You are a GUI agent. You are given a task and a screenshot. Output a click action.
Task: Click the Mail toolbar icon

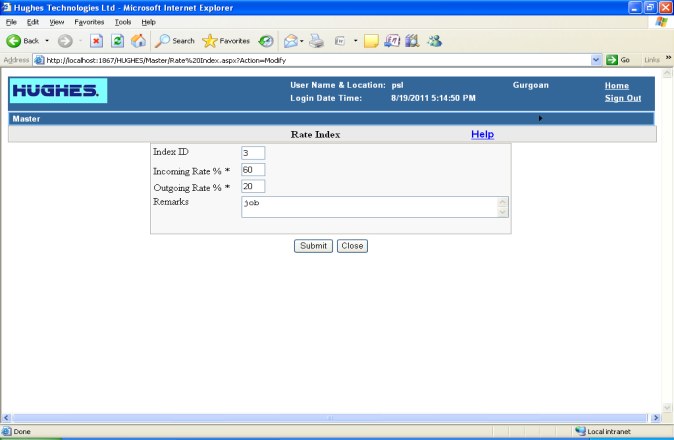tap(291, 41)
